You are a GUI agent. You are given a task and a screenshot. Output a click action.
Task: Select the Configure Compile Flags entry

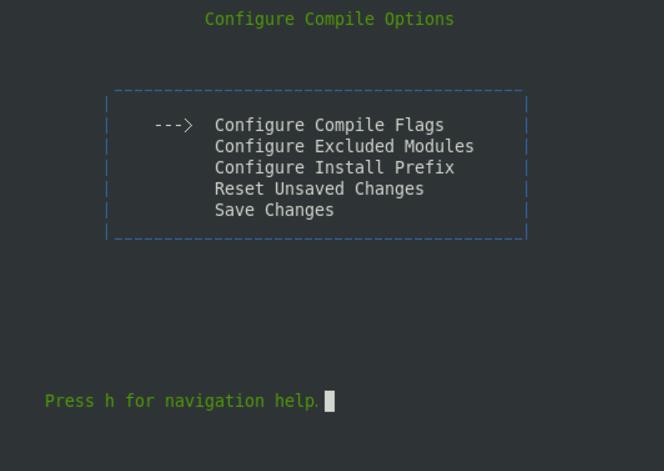(329, 126)
